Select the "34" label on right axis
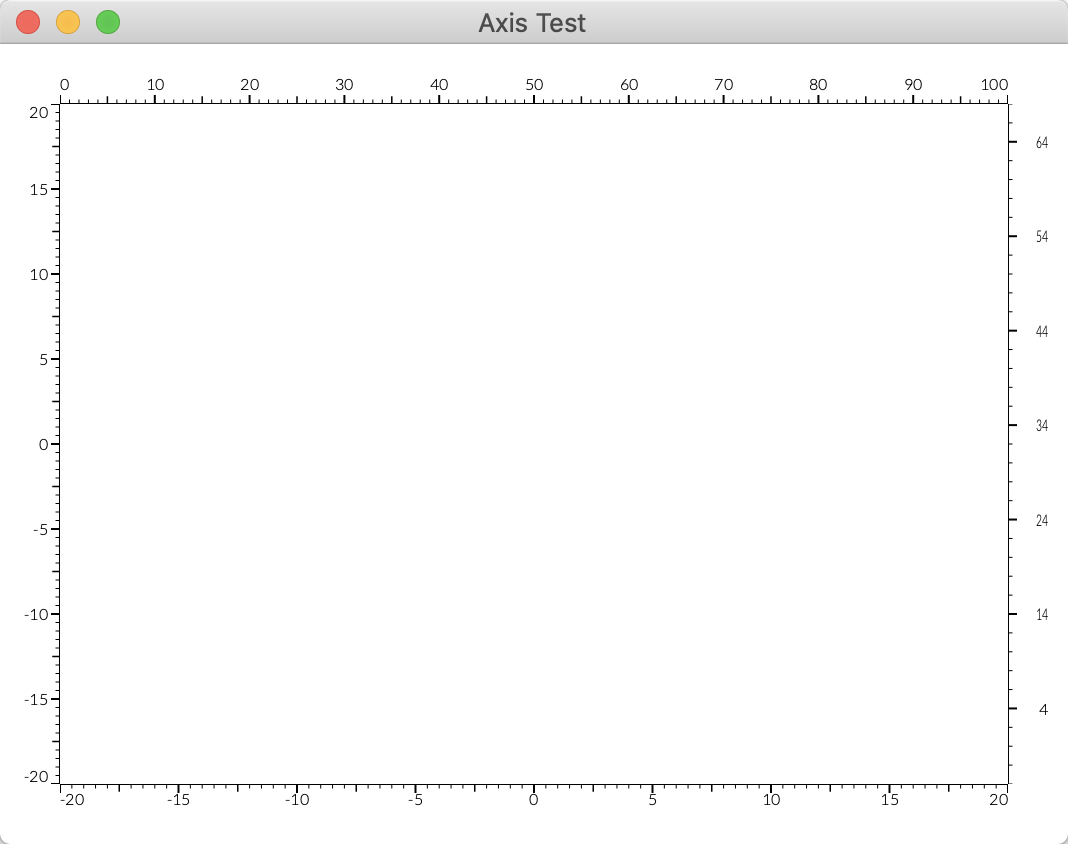Image resolution: width=1068 pixels, height=844 pixels. [1041, 426]
